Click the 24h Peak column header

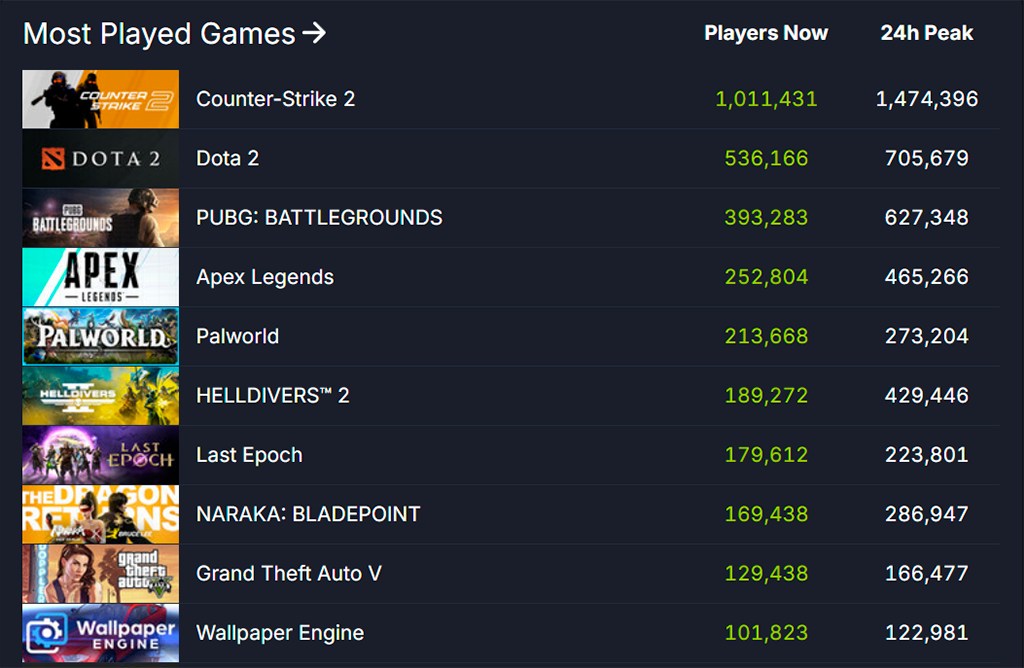point(925,33)
